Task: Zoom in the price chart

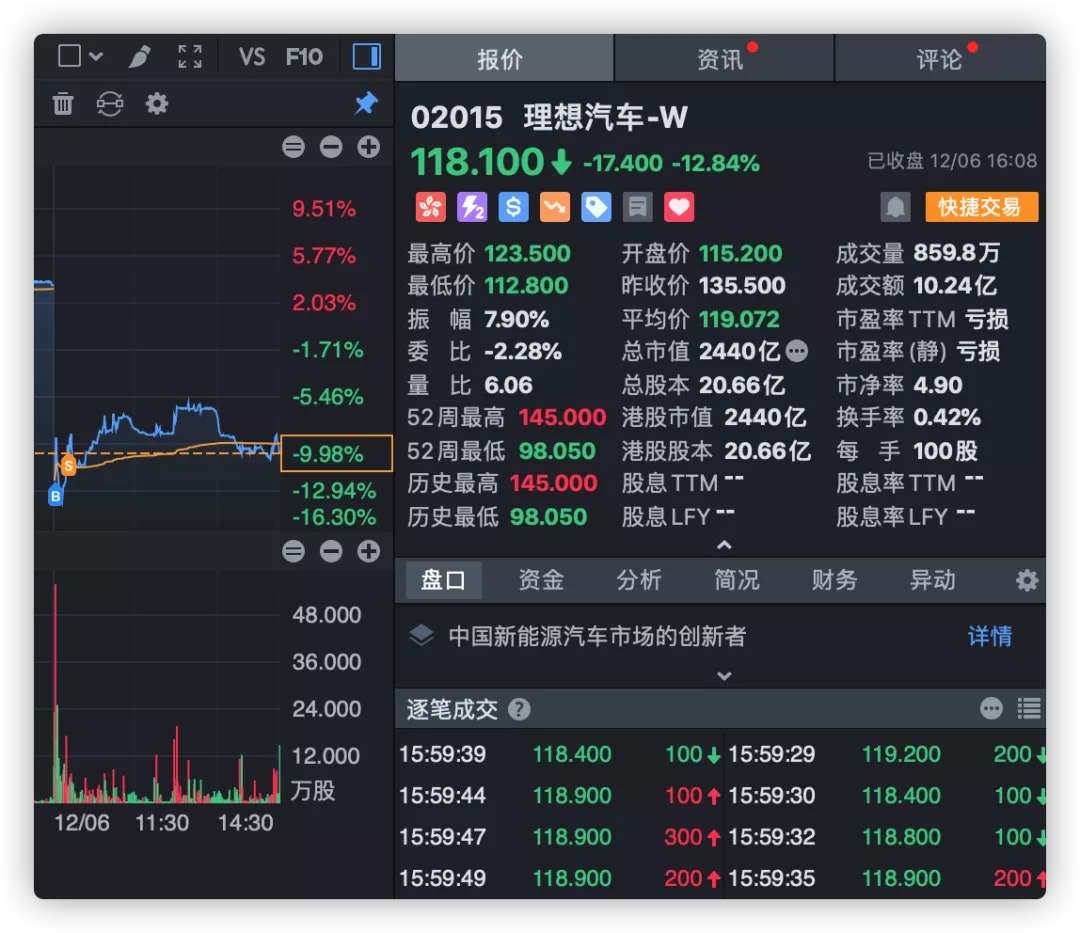Action: pos(368,147)
